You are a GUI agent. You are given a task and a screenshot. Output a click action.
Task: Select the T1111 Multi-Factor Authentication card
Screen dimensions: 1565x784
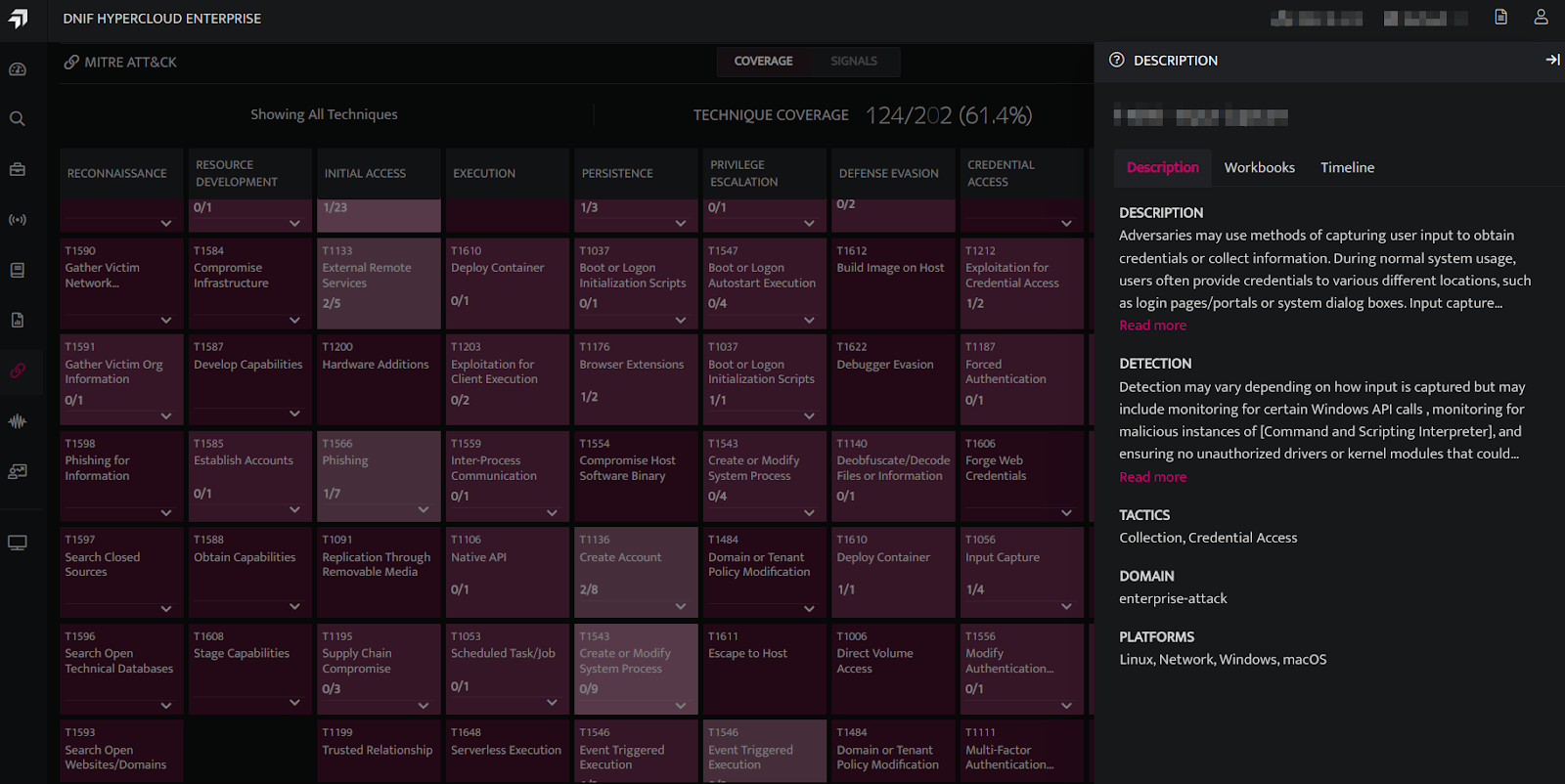[1021, 751]
